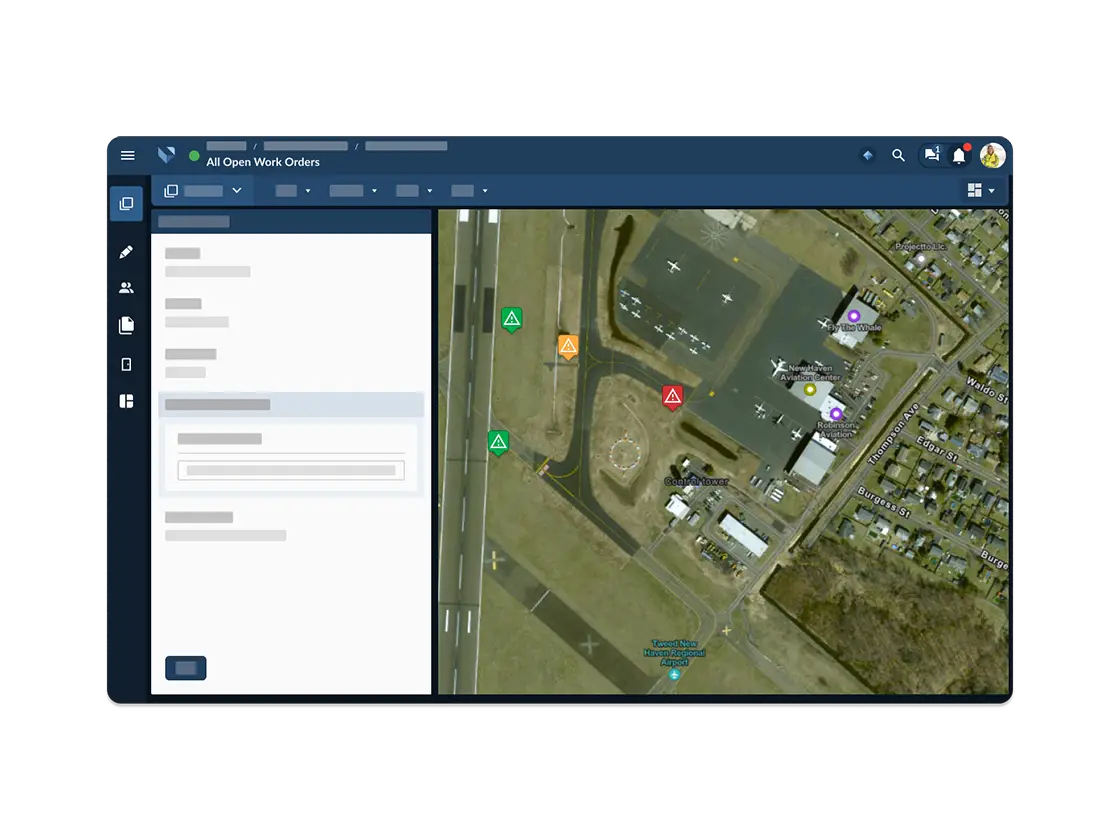This screenshot has width=1120, height=840.
Task: Click the orange warning marker on map
Action: tap(568, 347)
